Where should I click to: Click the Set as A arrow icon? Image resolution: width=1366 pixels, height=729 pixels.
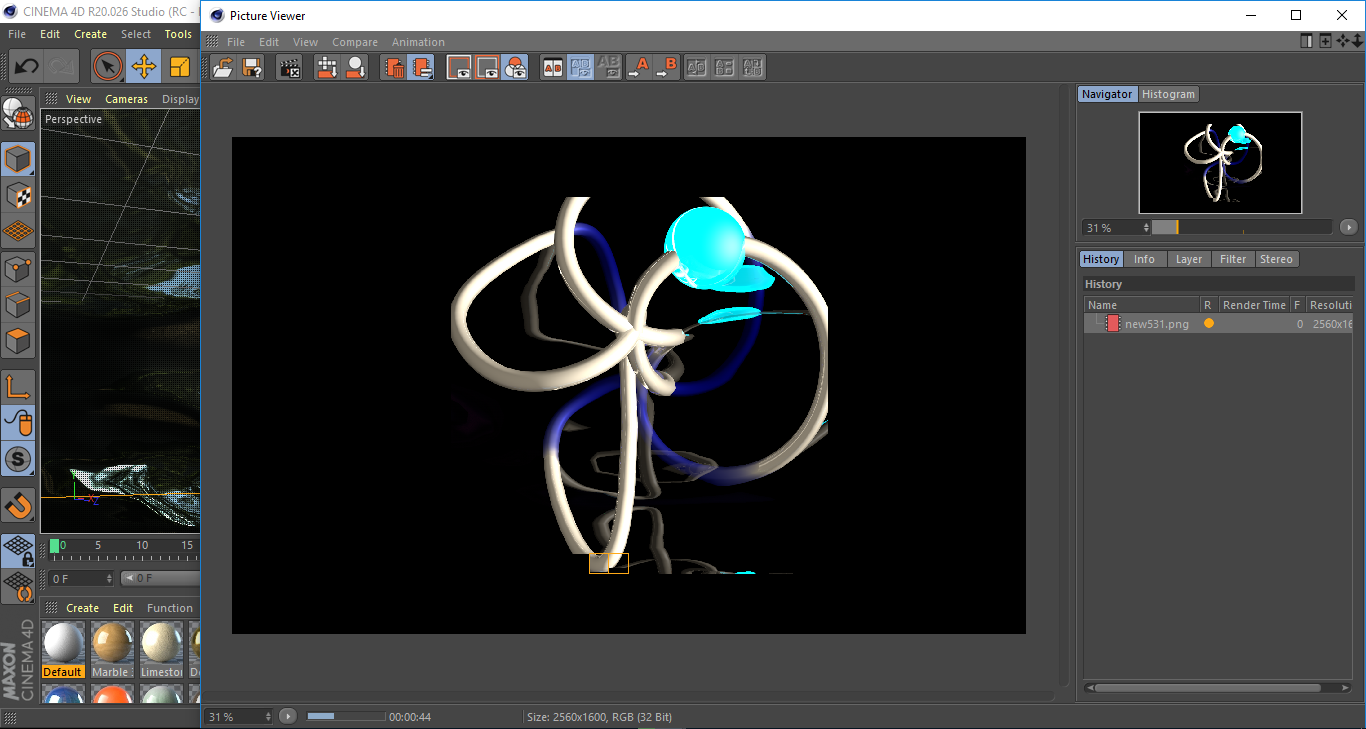click(x=638, y=68)
